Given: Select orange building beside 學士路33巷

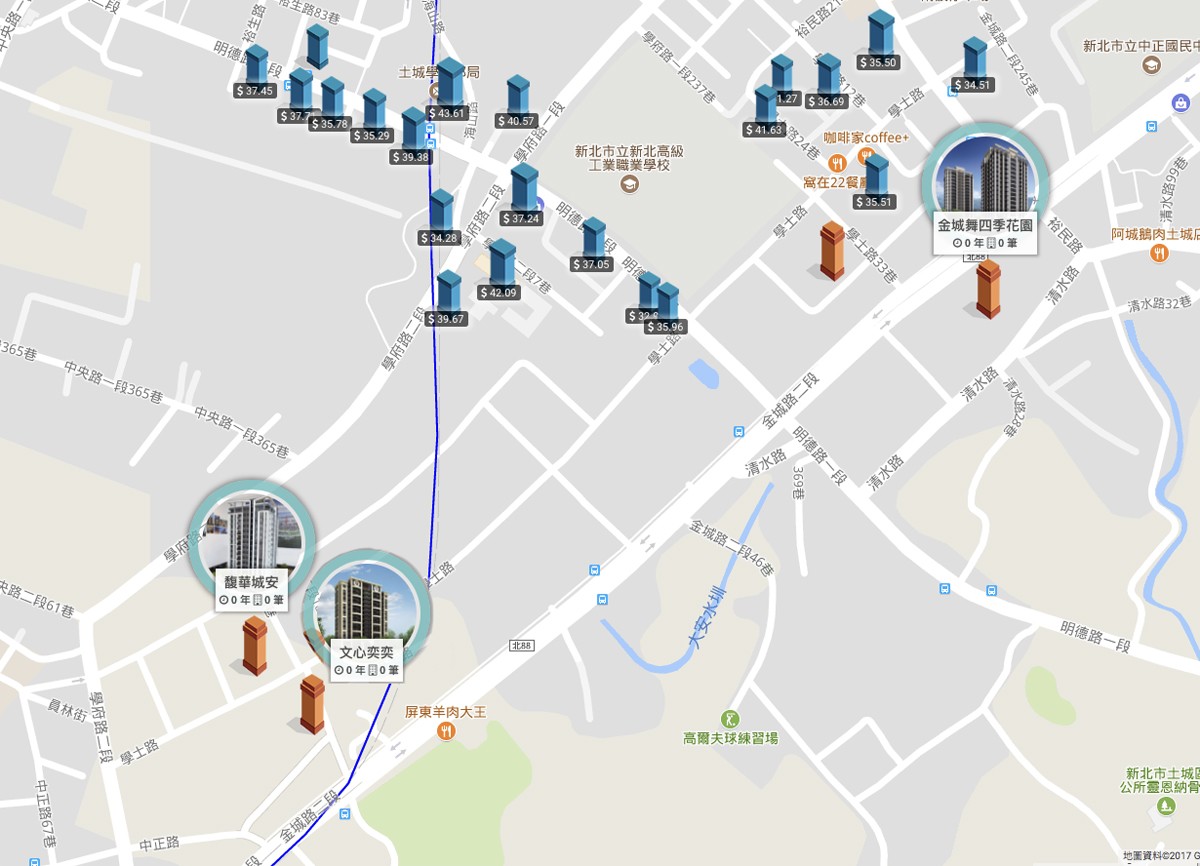Looking at the screenshot, I should pyautogui.click(x=832, y=249).
